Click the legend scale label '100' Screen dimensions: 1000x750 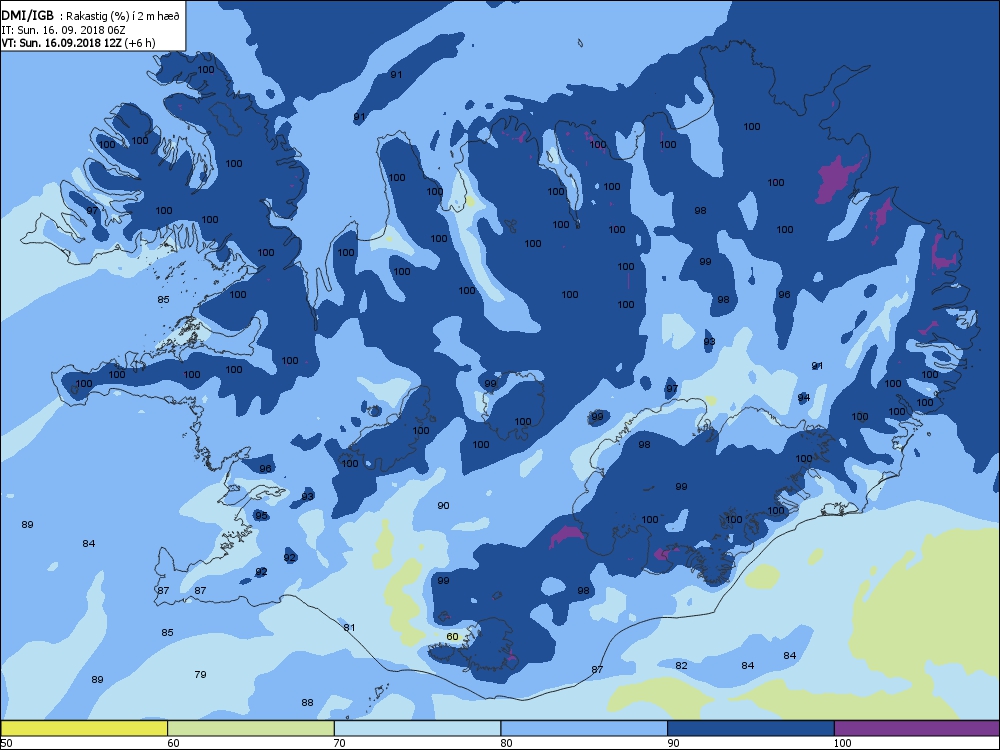[842, 742]
